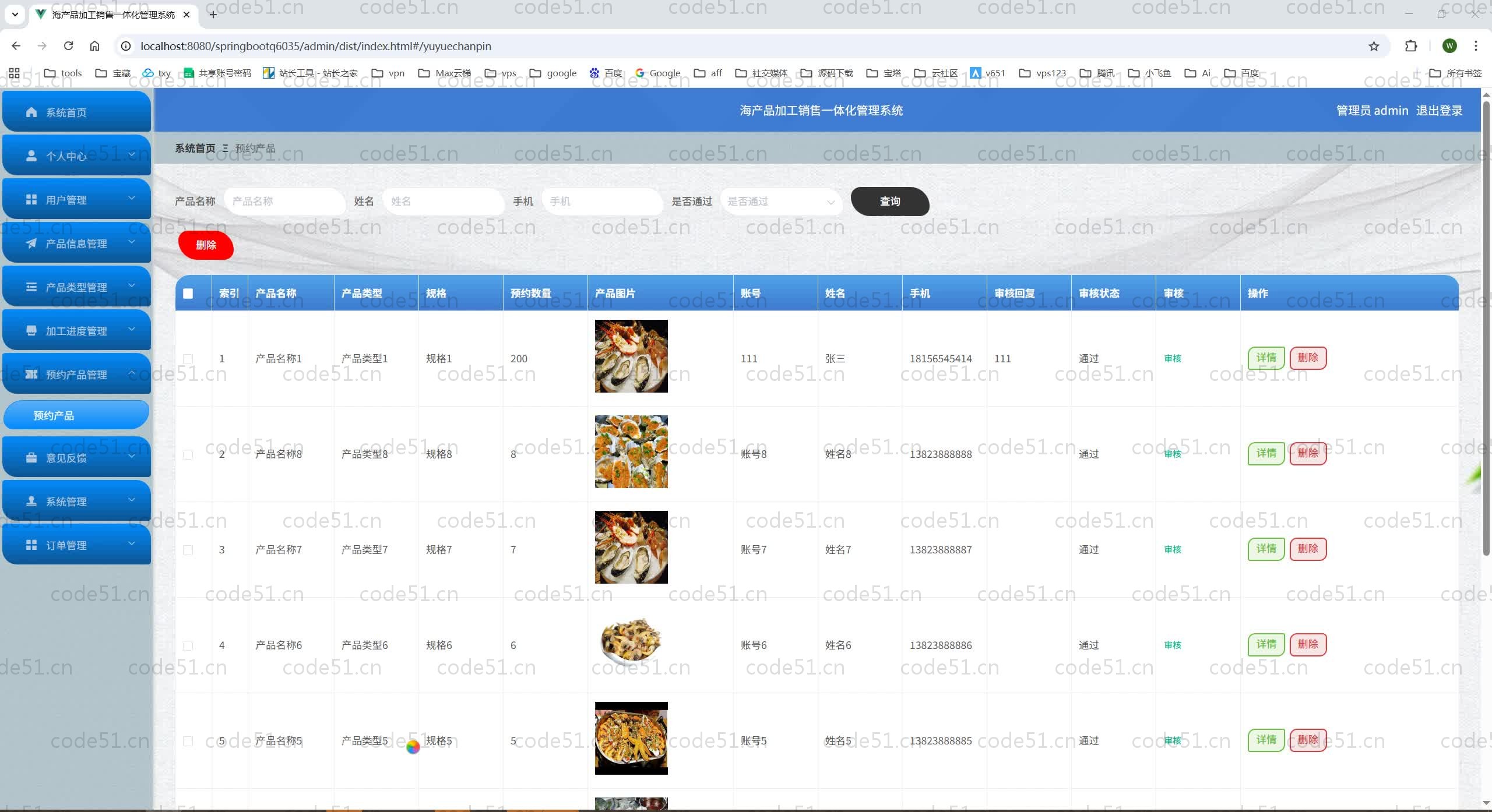The image size is (1492, 812).
Task: Check the checkbox for row 产品名称7
Action: 188,550
